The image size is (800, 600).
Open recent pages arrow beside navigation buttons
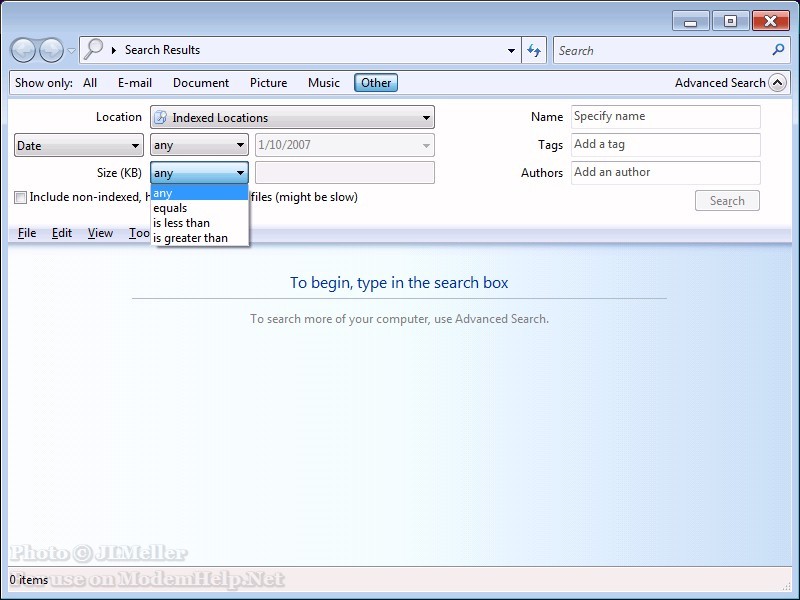pos(71,51)
